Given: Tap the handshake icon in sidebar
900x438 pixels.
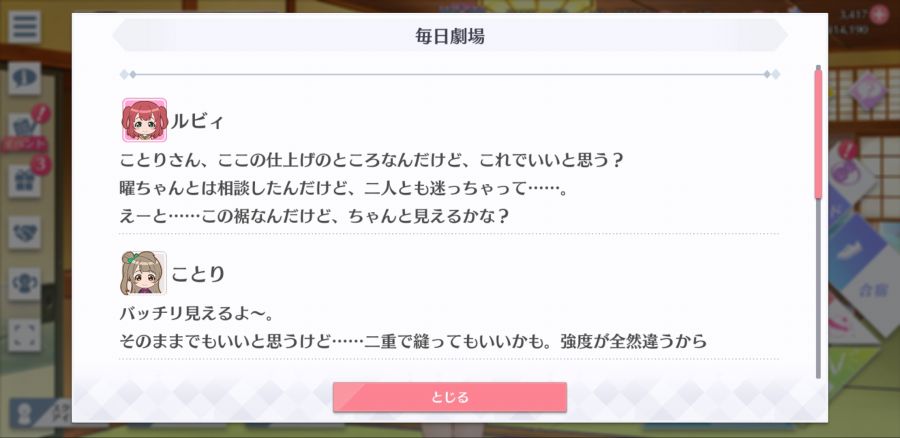Looking at the screenshot, I should click(24, 232).
